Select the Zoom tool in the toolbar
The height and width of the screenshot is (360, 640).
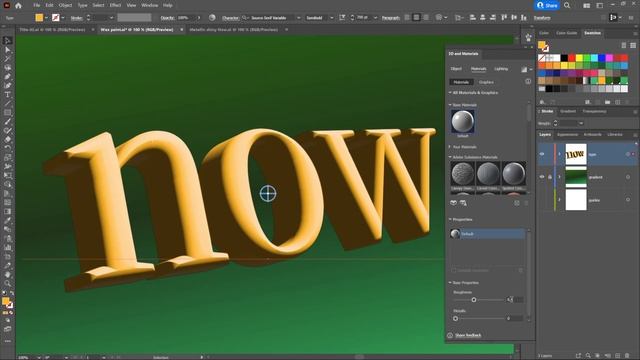[7, 283]
